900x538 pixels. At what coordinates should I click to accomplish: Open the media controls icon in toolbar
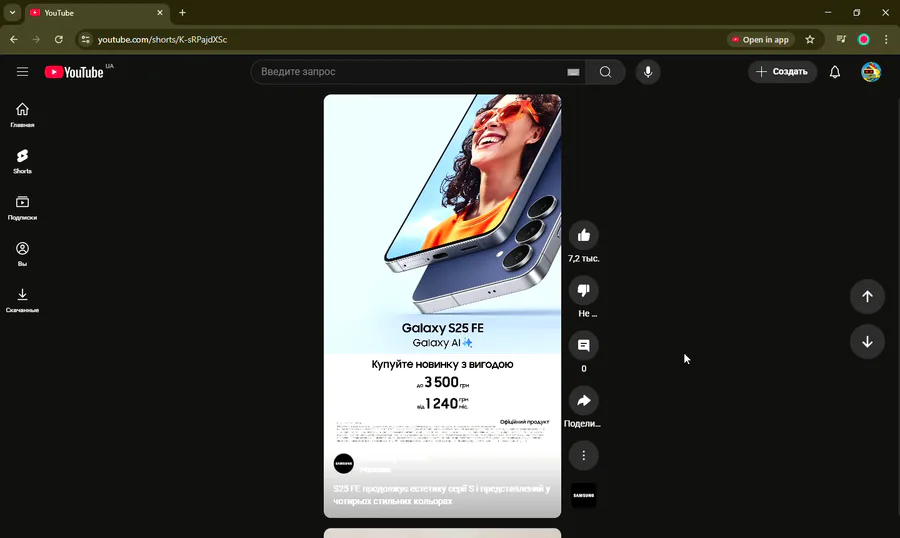click(841, 40)
